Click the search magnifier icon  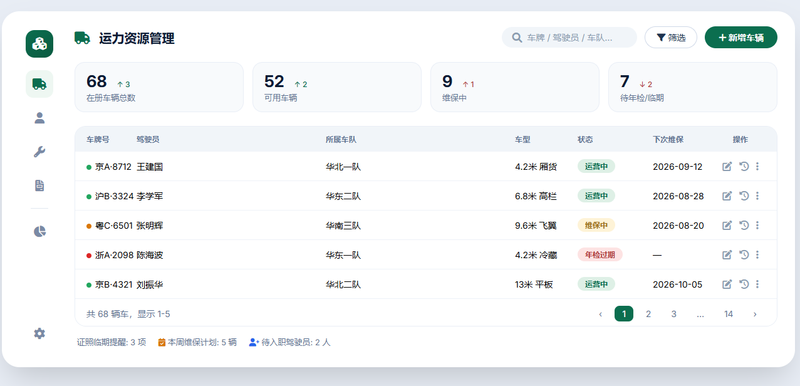(x=517, y=38)
